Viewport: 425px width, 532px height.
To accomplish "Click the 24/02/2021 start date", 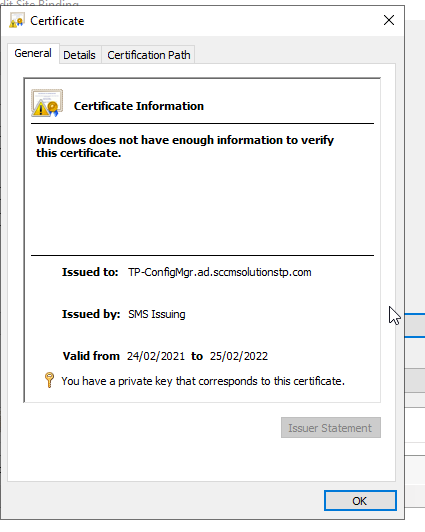I will point(156,356).
